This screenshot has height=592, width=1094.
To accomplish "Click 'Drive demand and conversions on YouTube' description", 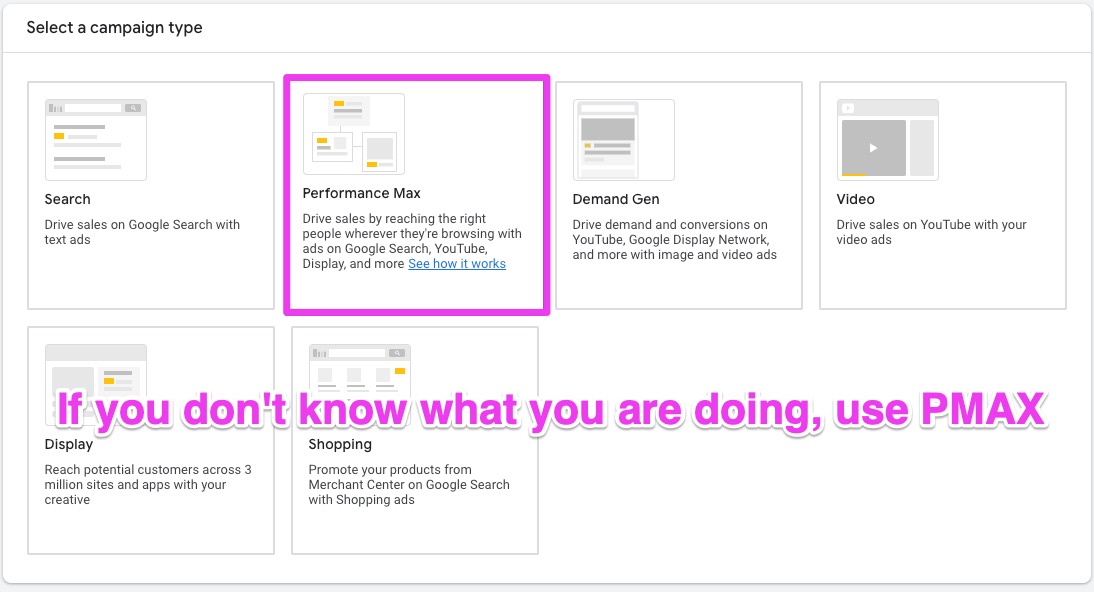I will (x=675, y=239).
